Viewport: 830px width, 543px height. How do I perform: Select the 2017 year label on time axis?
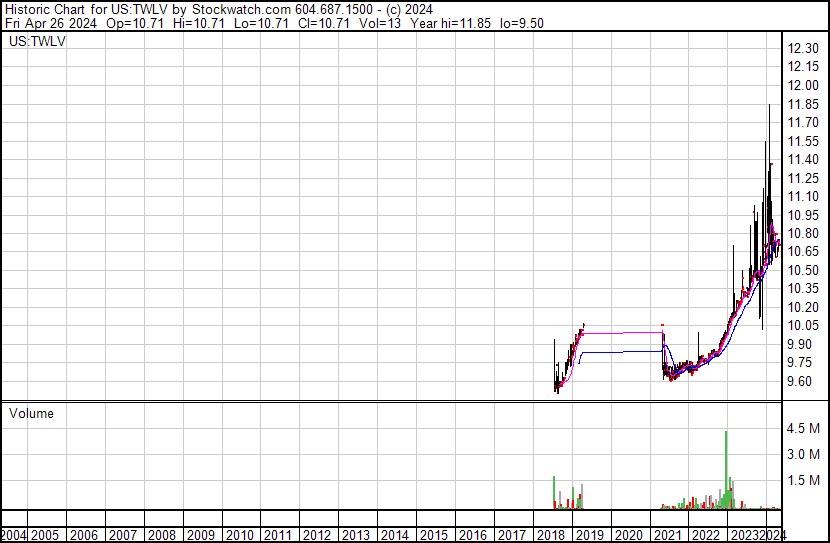coord(512,536)
